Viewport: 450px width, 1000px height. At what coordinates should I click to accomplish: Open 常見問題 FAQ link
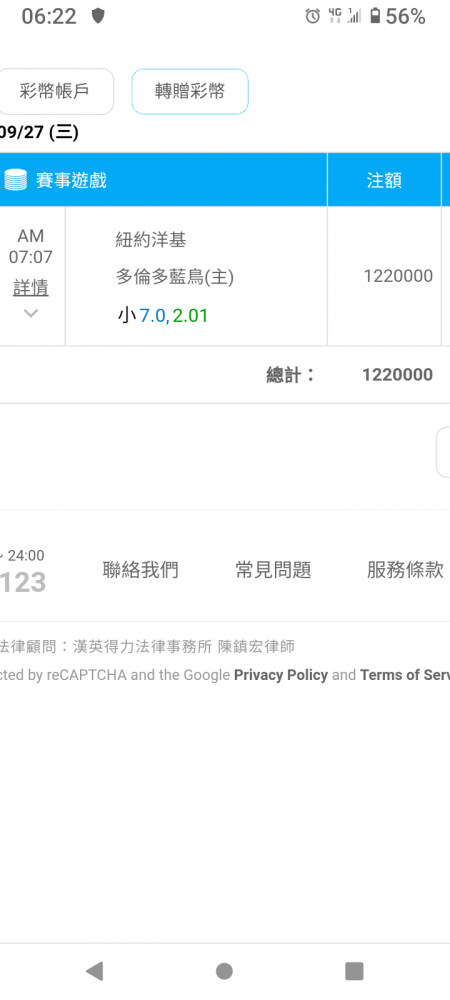273,570
